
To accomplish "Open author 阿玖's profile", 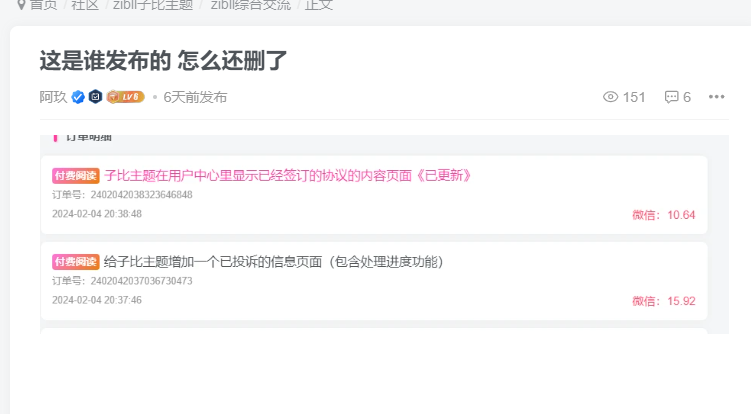I will pos(53,97).
